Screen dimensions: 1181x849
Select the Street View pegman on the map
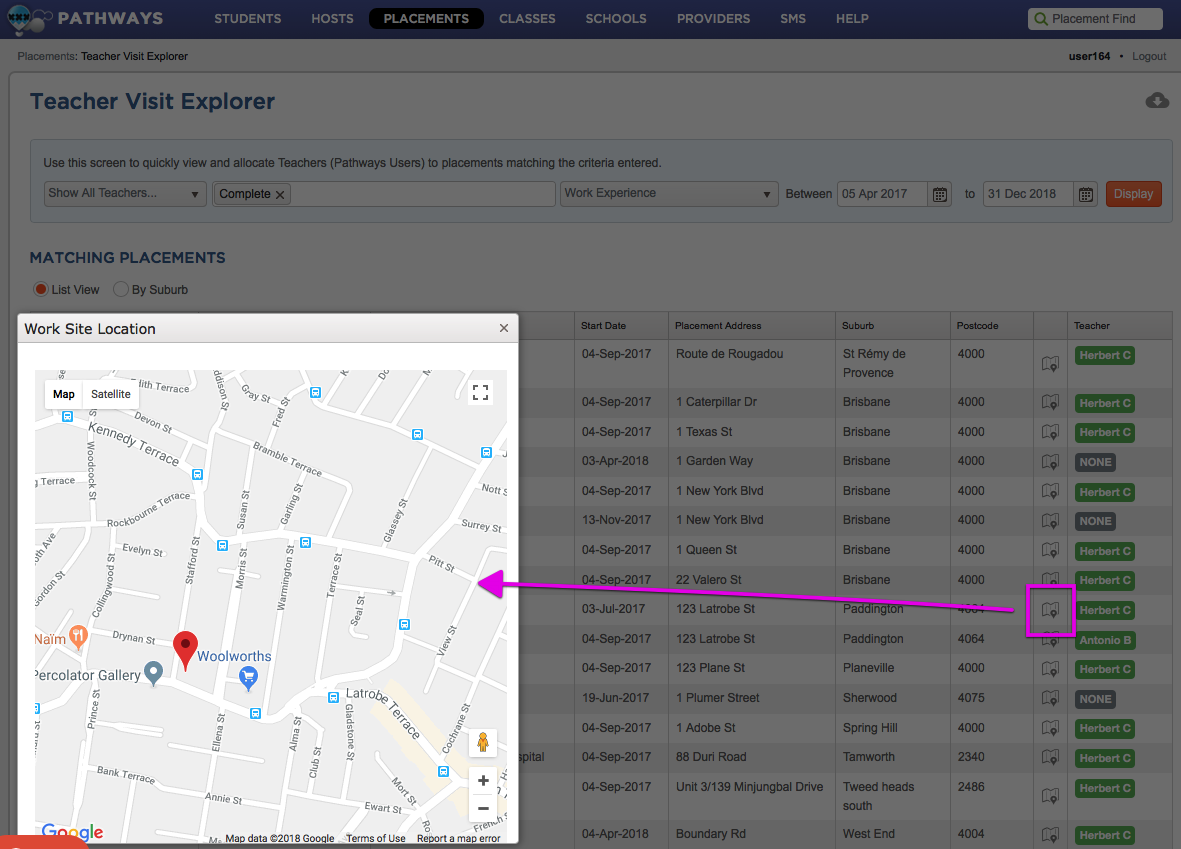pos(483,743)
